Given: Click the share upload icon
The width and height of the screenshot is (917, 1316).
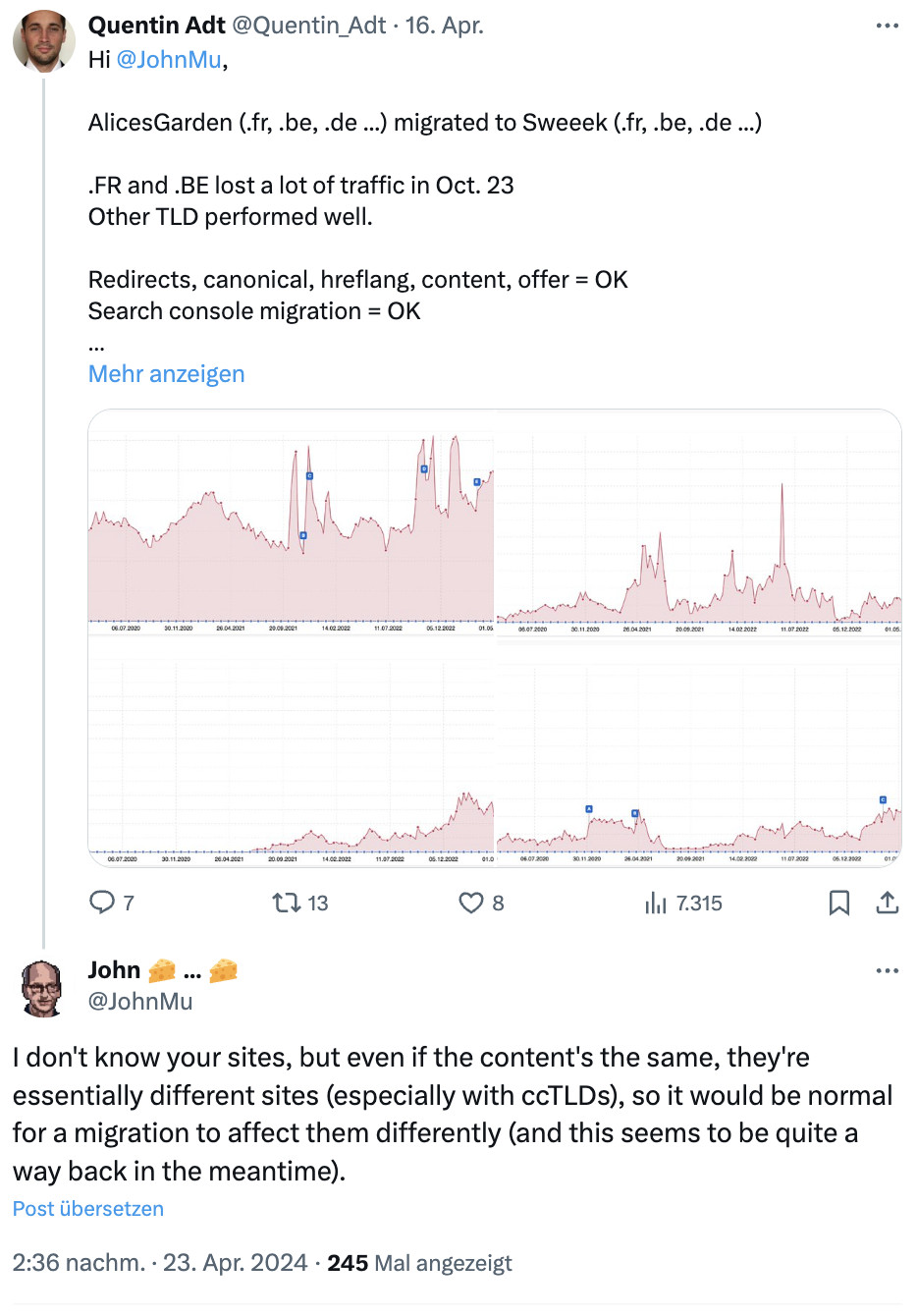Looking at the screenshot, I should coord(888,903).
